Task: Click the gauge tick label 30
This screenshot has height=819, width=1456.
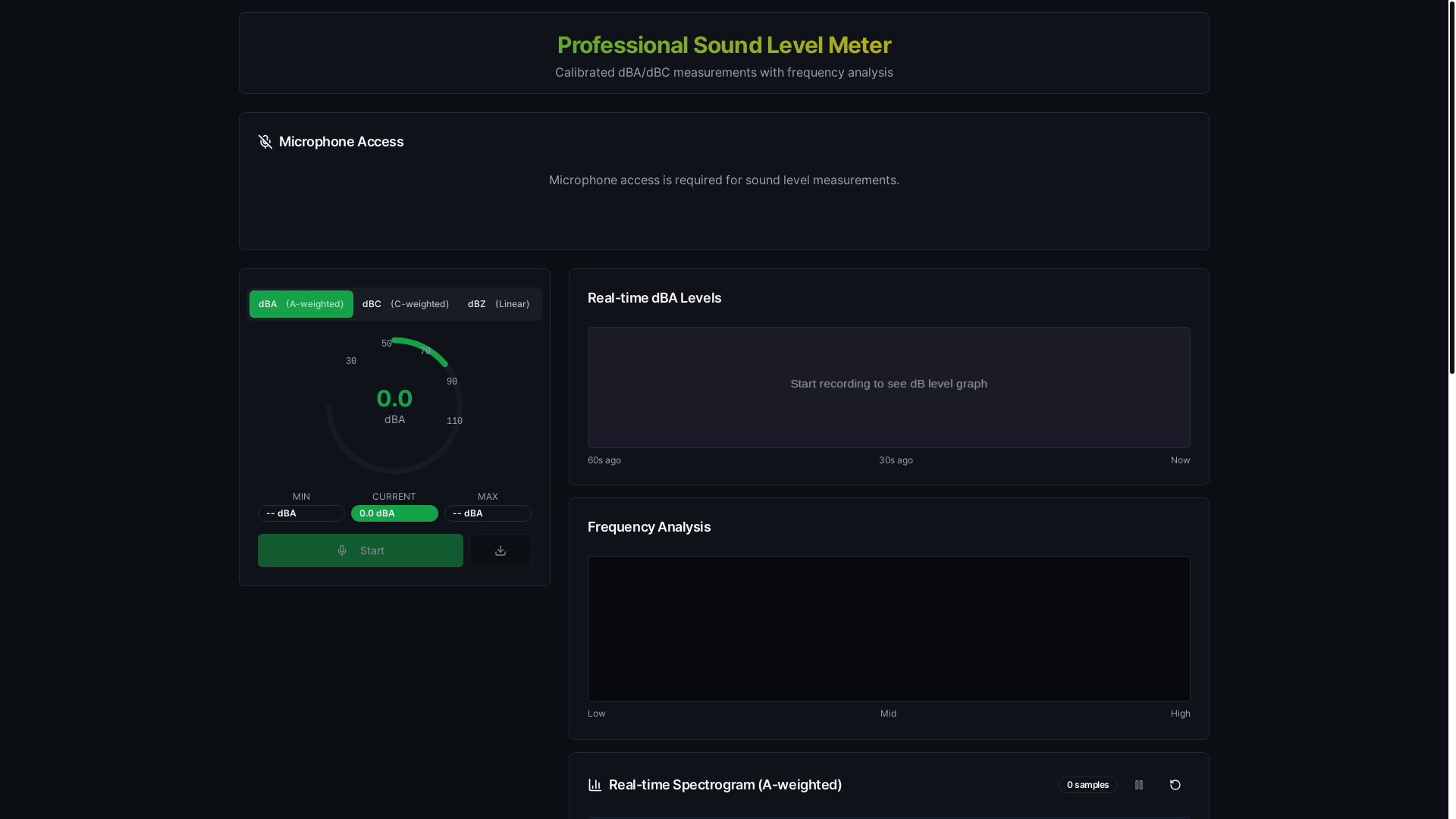Action: point(351,361)
